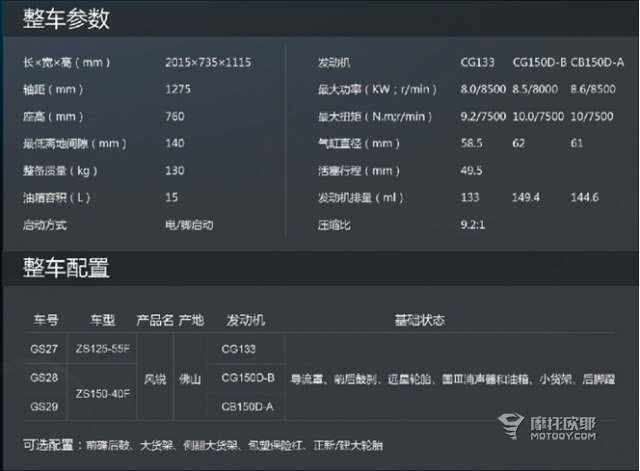Click the torque value 10/7500

(592, 117)
